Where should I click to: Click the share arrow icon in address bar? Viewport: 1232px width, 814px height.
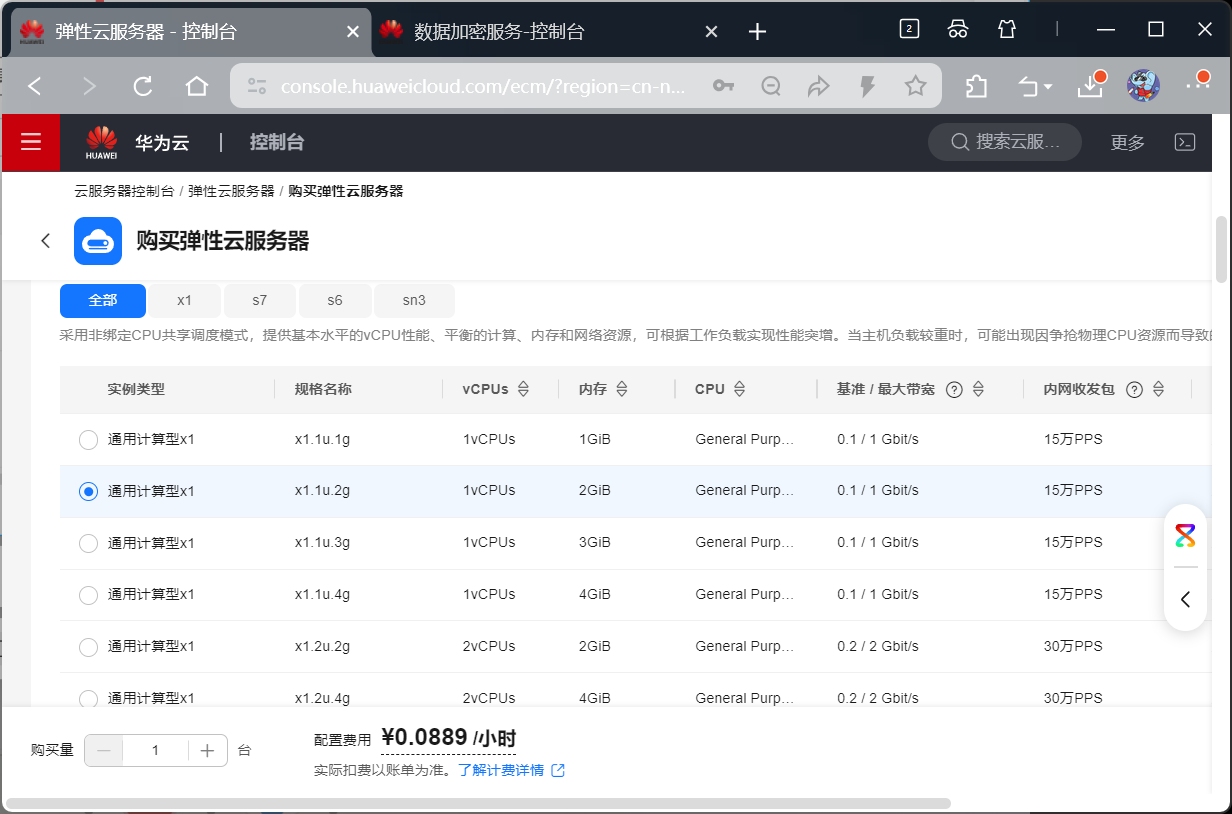tap(819, 86)
